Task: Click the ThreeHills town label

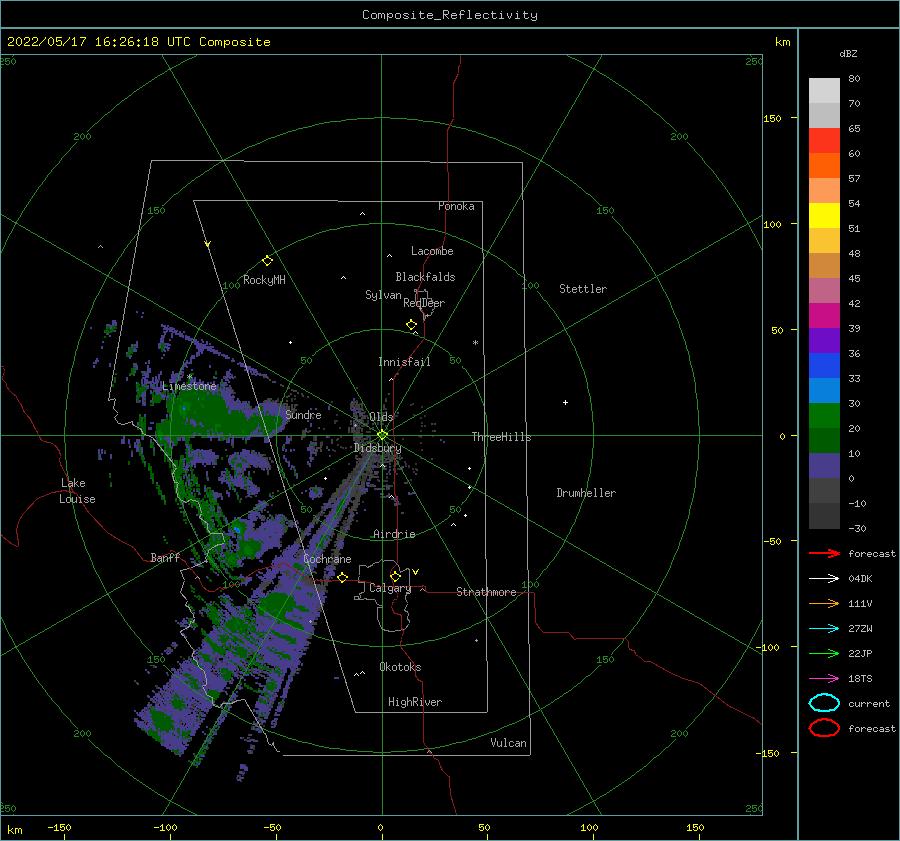Action: click(502, 437)
